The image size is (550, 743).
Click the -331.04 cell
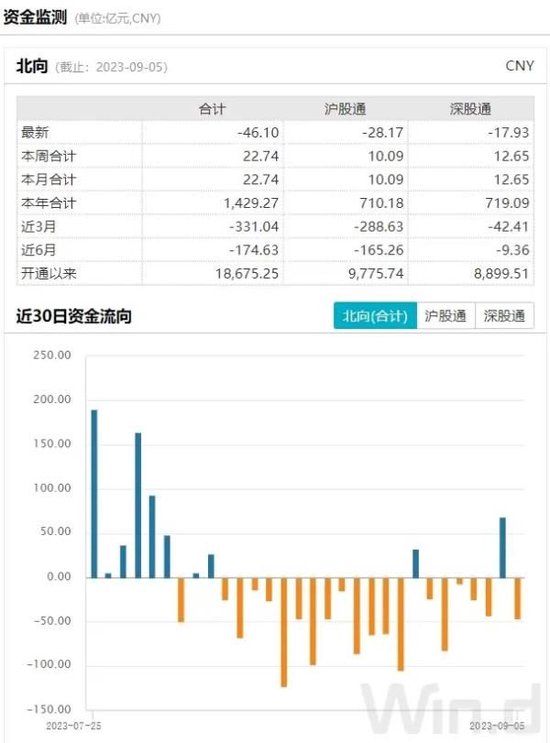(254, 227)
